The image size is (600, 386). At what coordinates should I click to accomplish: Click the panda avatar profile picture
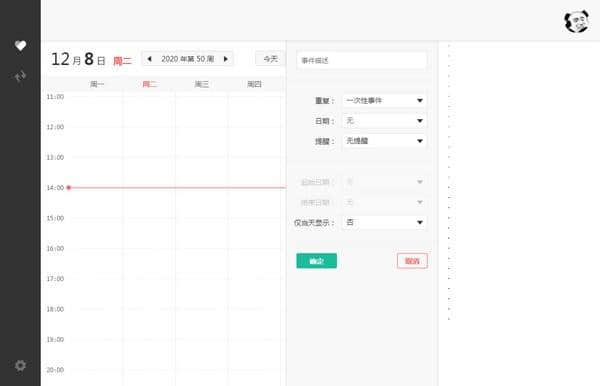tap(577, 21)
